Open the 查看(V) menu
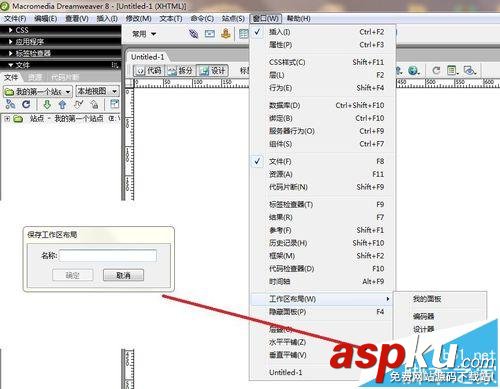The image size is (500, 389). (77, 19)
